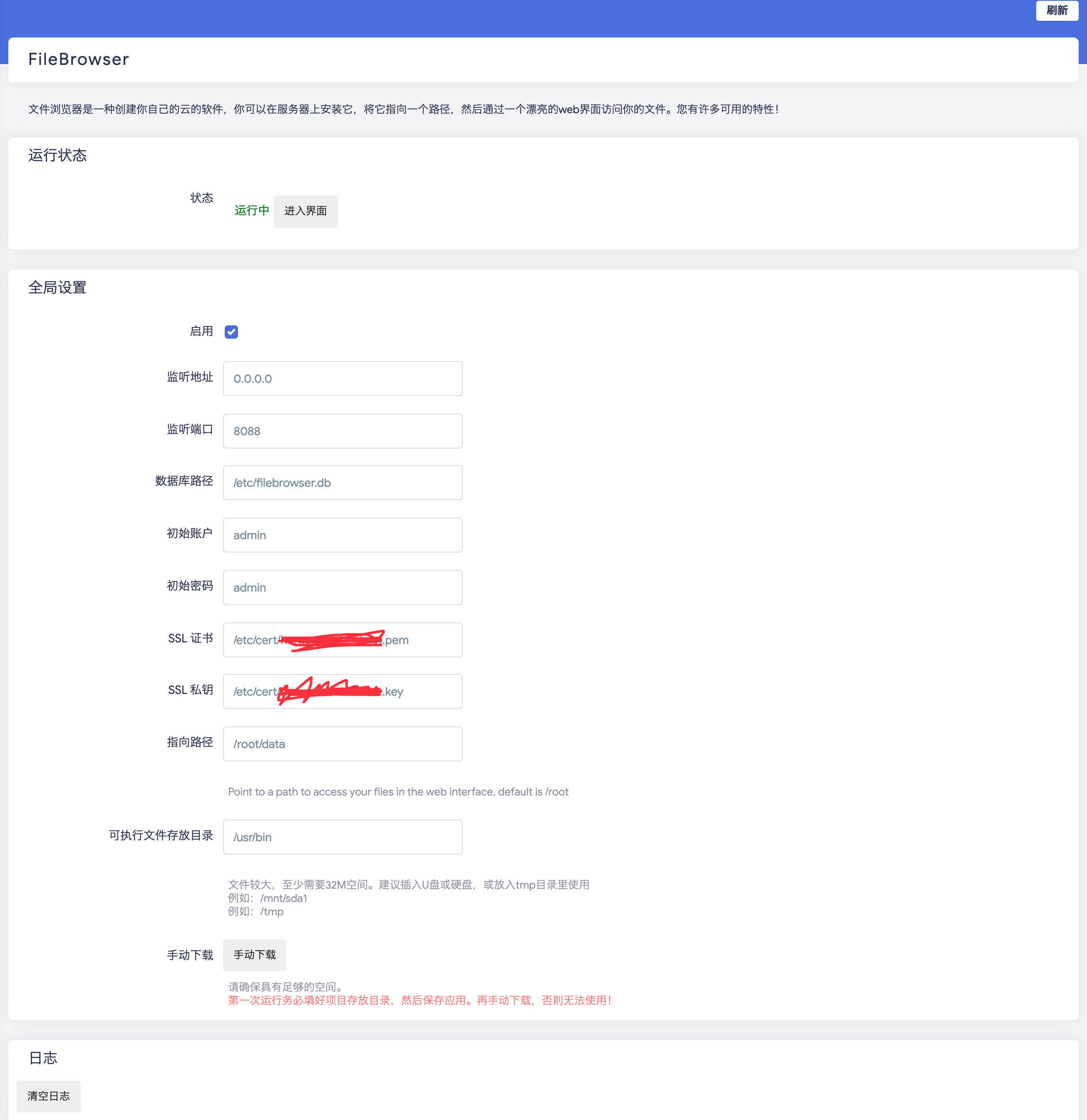Viewport: 1087px width, 1120px height.
Task: Click the 运行状态 section heading
Action: [57, 156]
